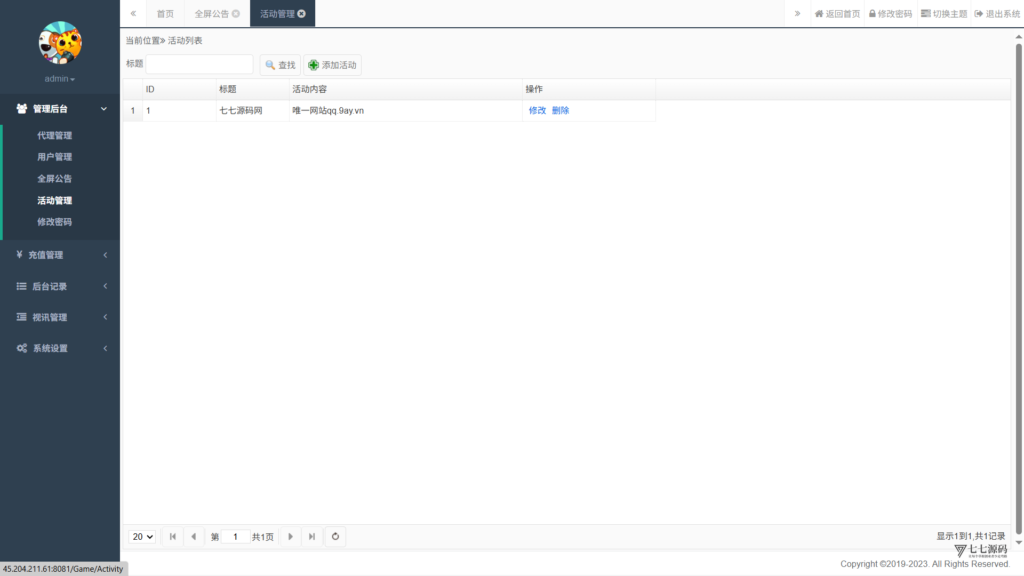Expand the 后台记录 menu section

click(x=60, y=287)
